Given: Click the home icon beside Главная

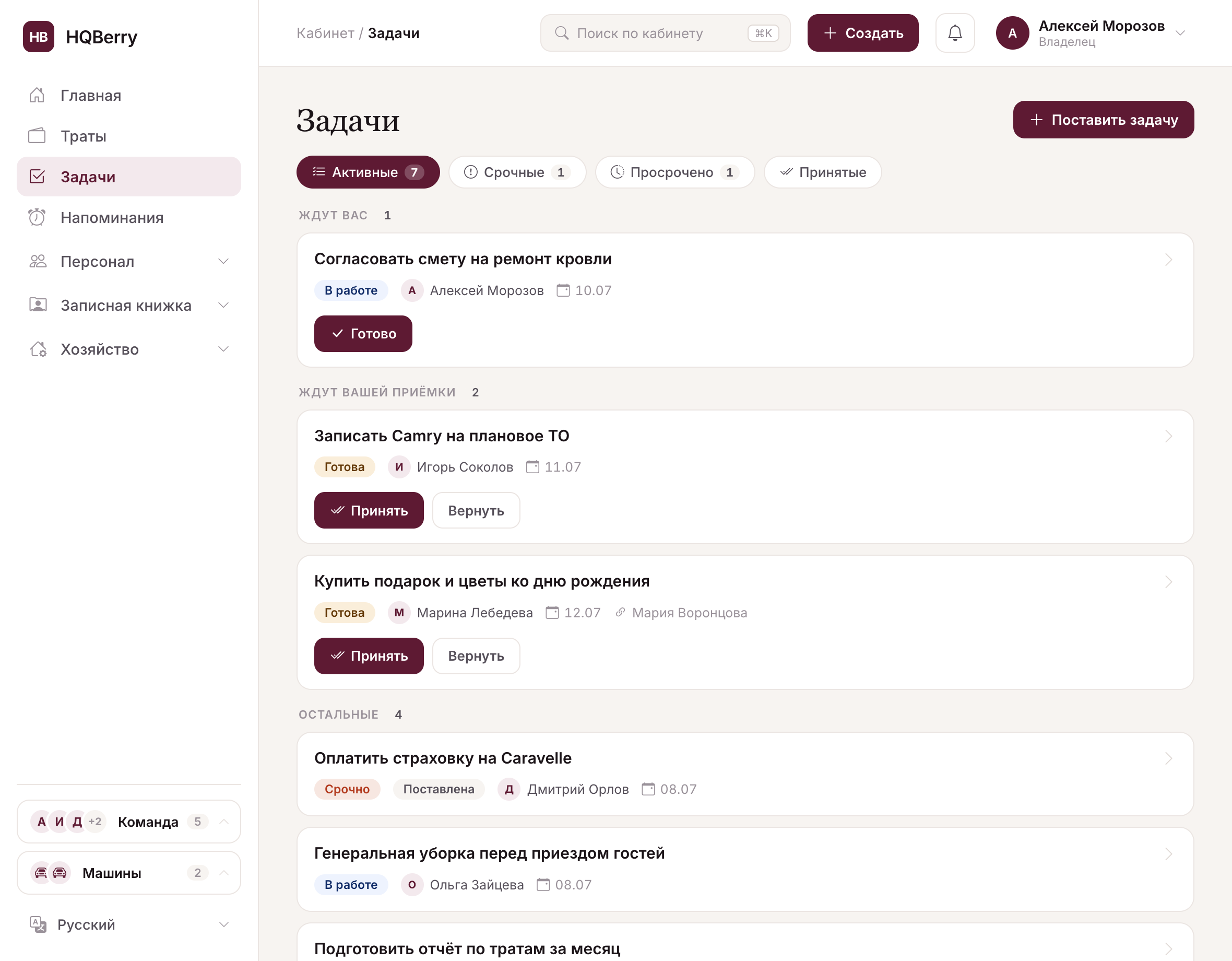Looking at the screenshot, I should click(x=37, y=96).
